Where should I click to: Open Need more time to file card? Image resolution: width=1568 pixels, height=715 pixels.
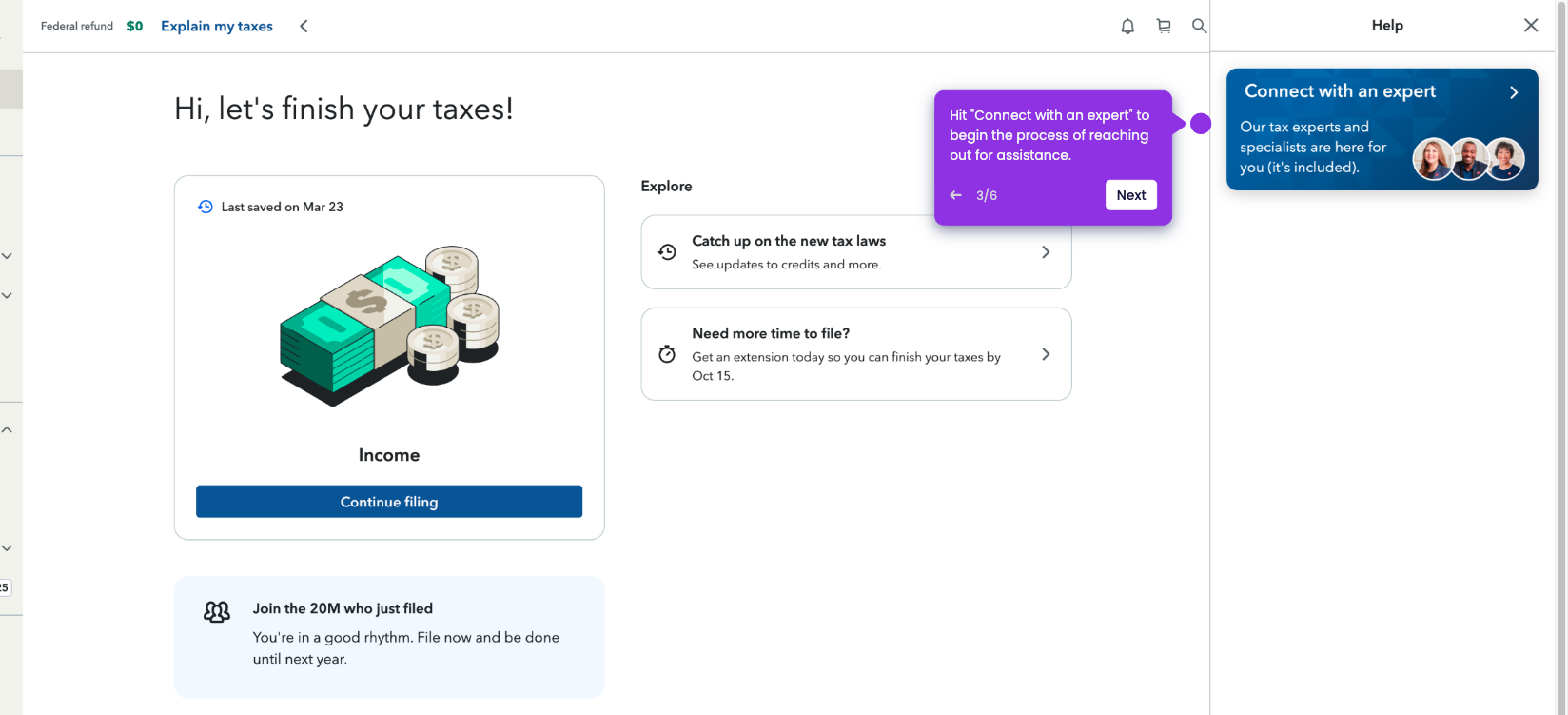click(x=856, y=354)
